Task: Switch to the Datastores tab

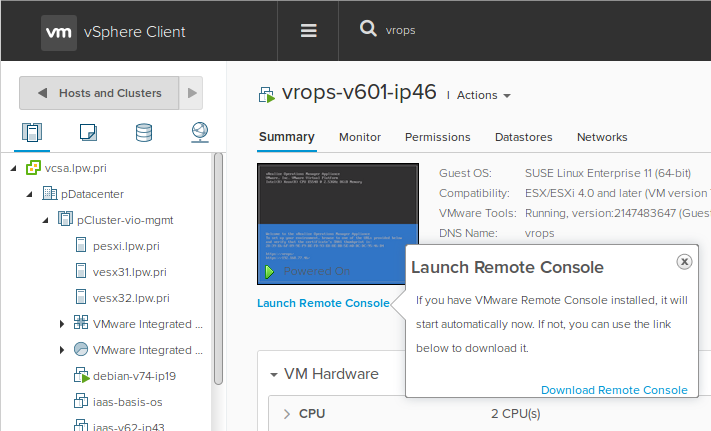Action: pyautogui.click(x=524, y=137)
